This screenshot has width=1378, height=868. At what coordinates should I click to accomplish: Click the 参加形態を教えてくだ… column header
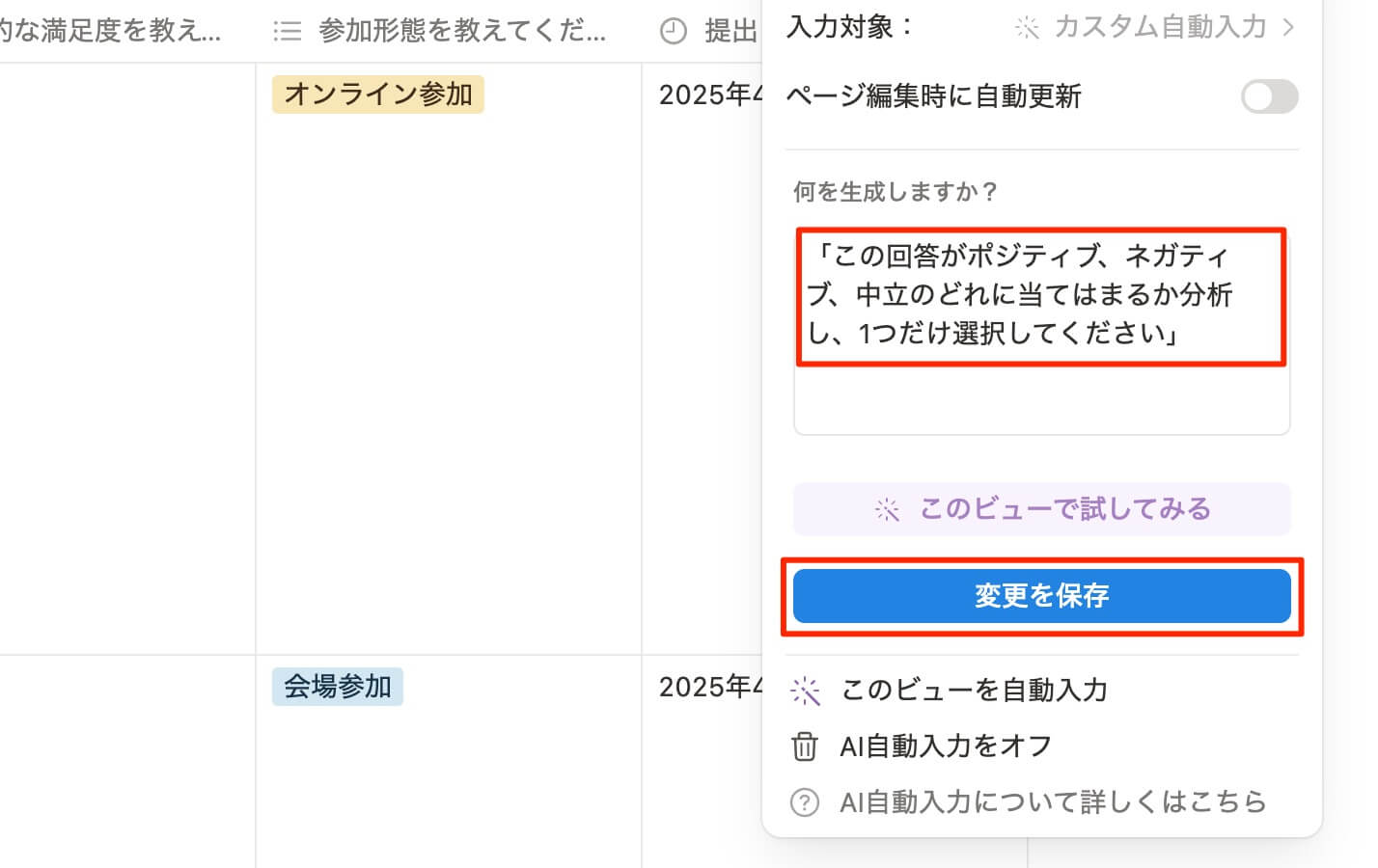(x=461, y=32)
